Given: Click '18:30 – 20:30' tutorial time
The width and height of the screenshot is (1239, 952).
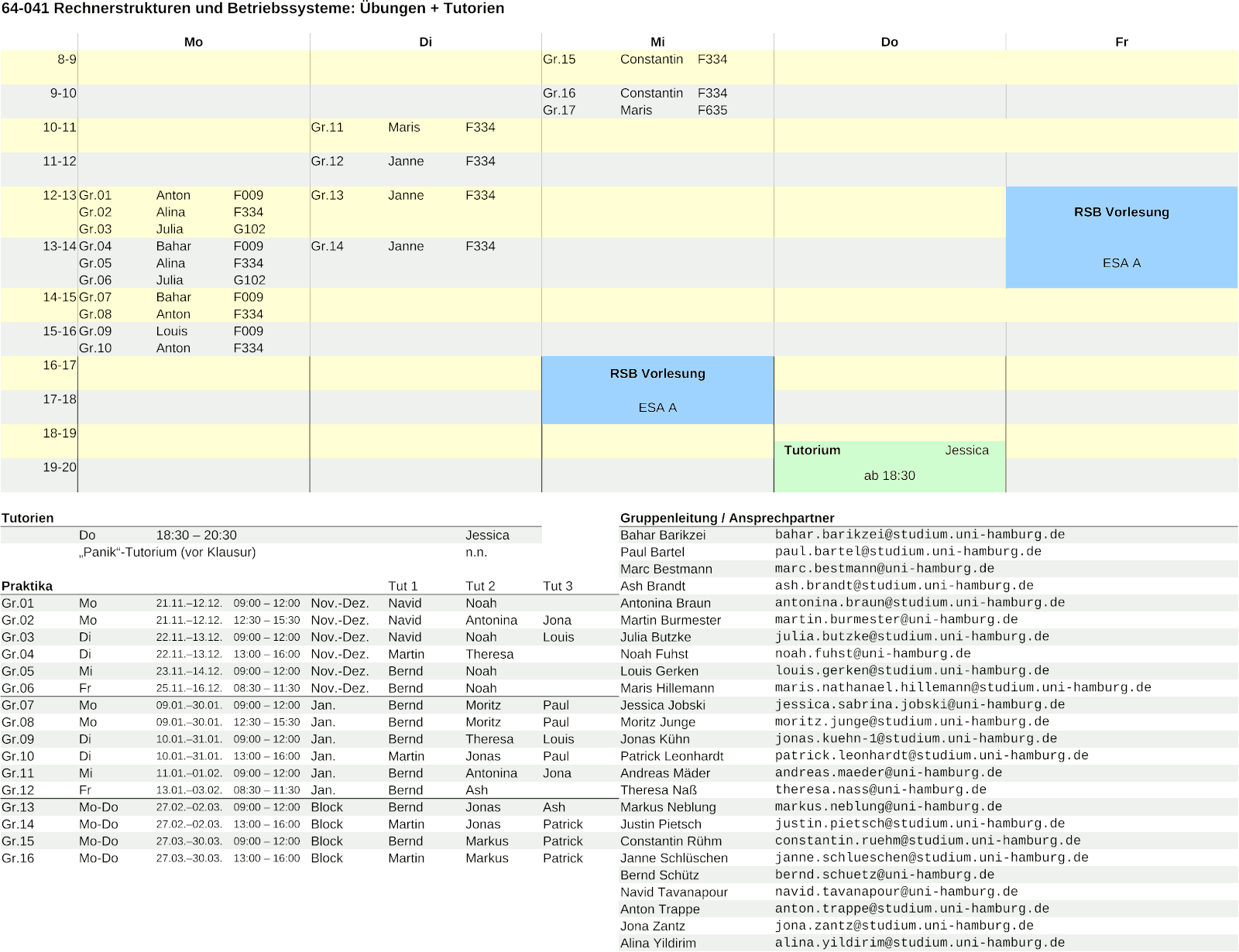Looking at the screenshot, I should [197, 536].
